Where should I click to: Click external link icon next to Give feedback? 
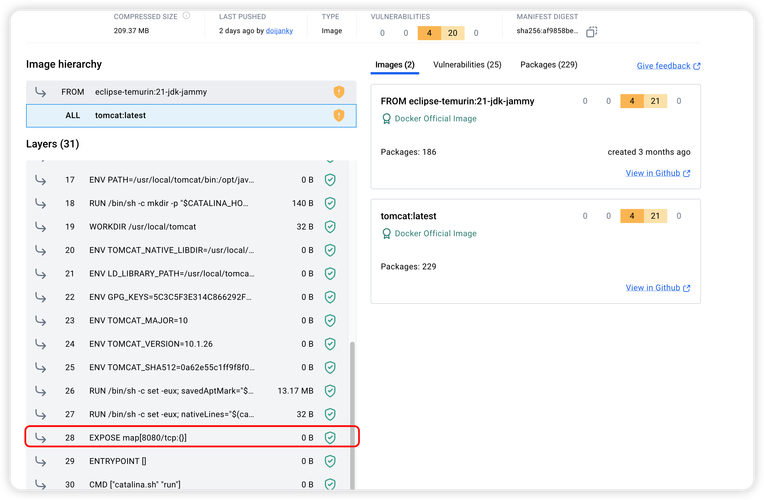(x=697, y=66)
